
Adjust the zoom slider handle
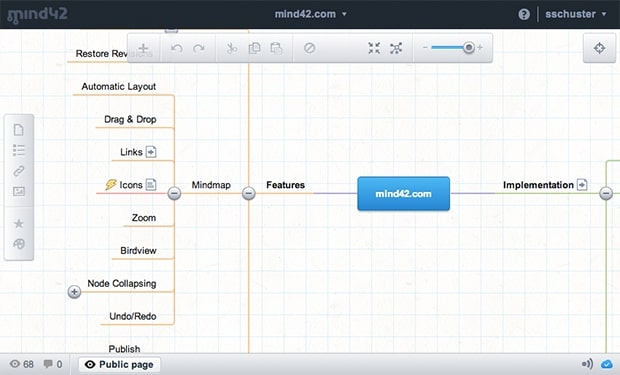[469, 48]
